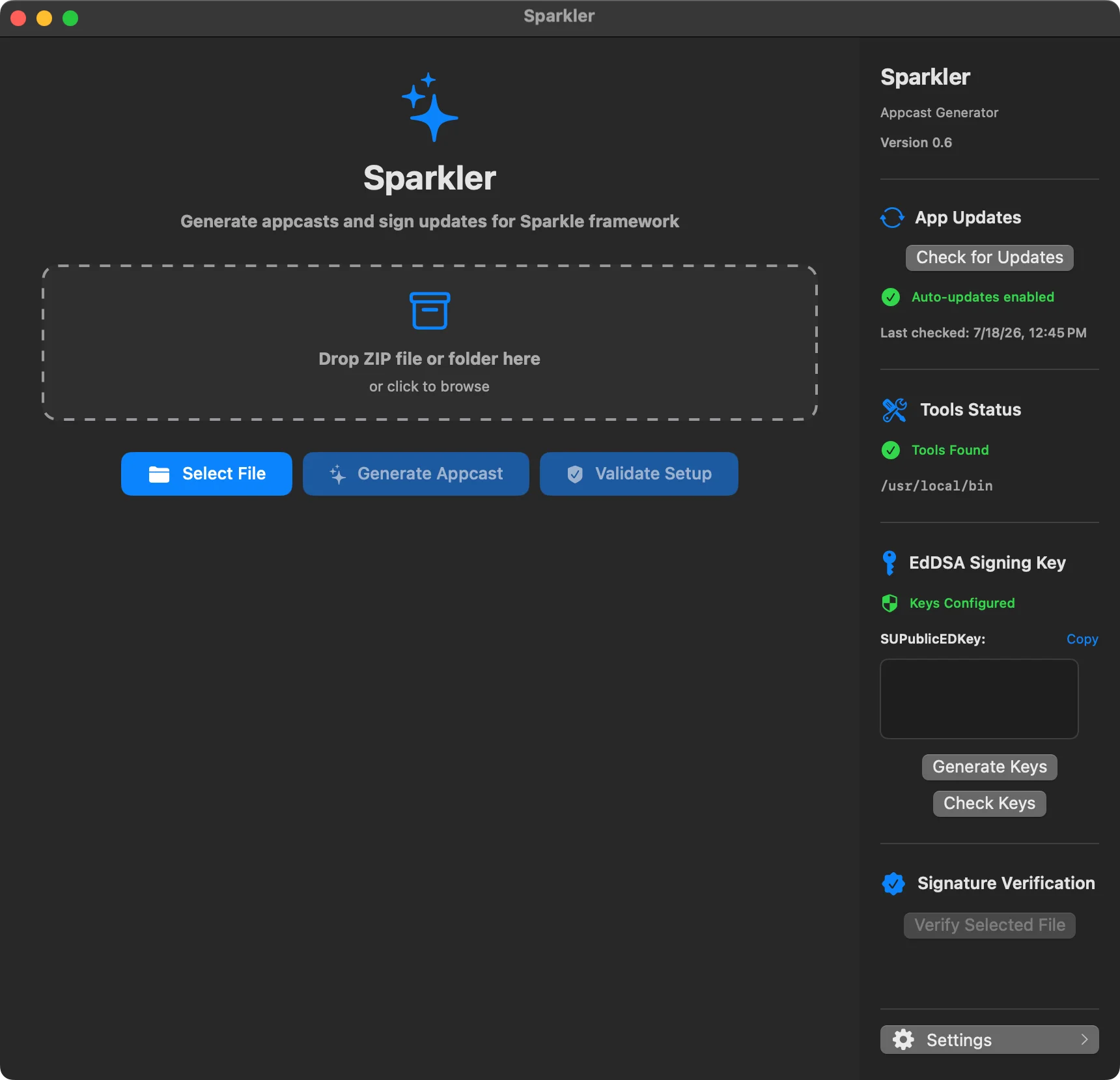Click the 'Auto-updates enabled' status text
The height and width of the screenshot is (1080, 1120).
pyautogui.click(x=983, y=297)
